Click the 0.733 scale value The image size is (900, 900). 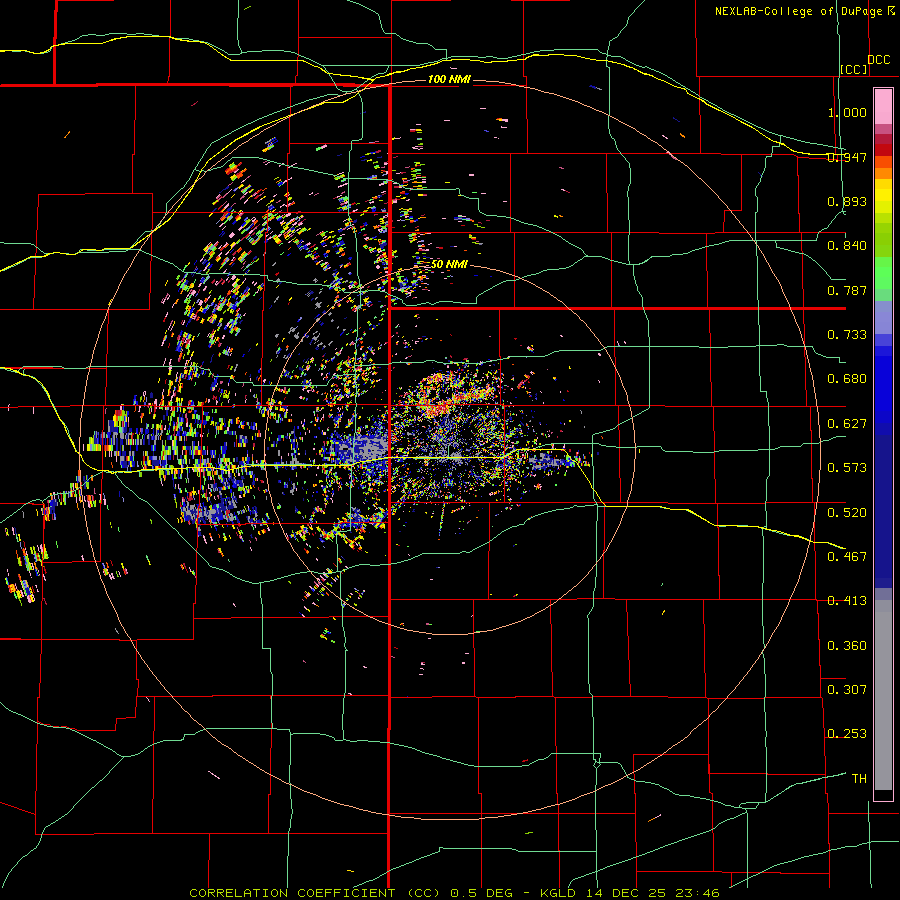[847, 335]
